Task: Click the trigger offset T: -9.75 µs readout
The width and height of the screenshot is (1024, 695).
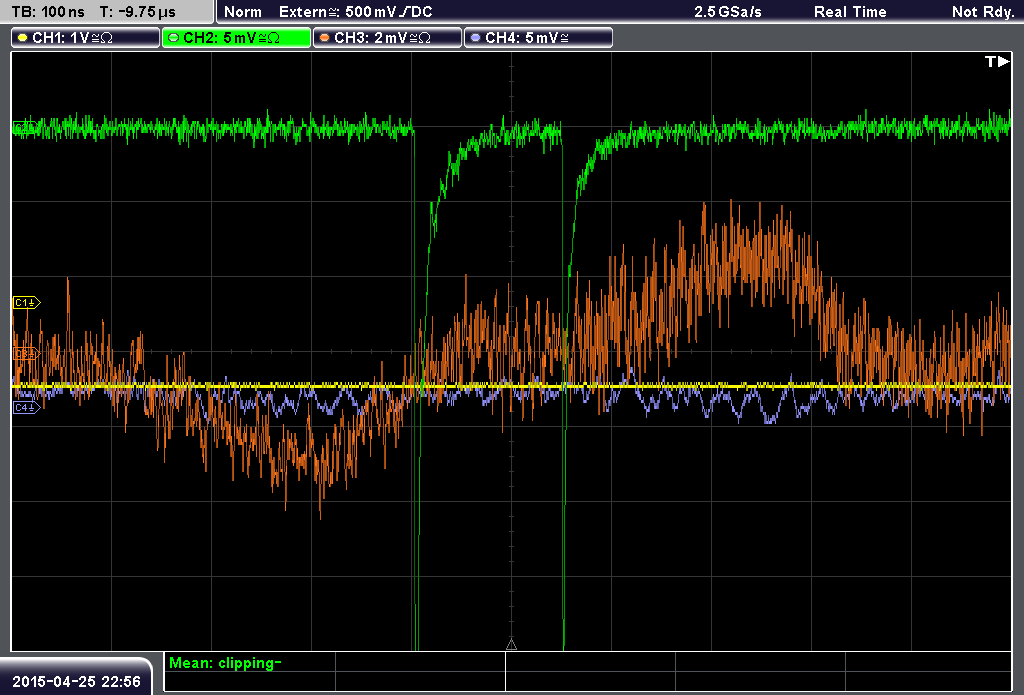Action: [x=138, y=12]
